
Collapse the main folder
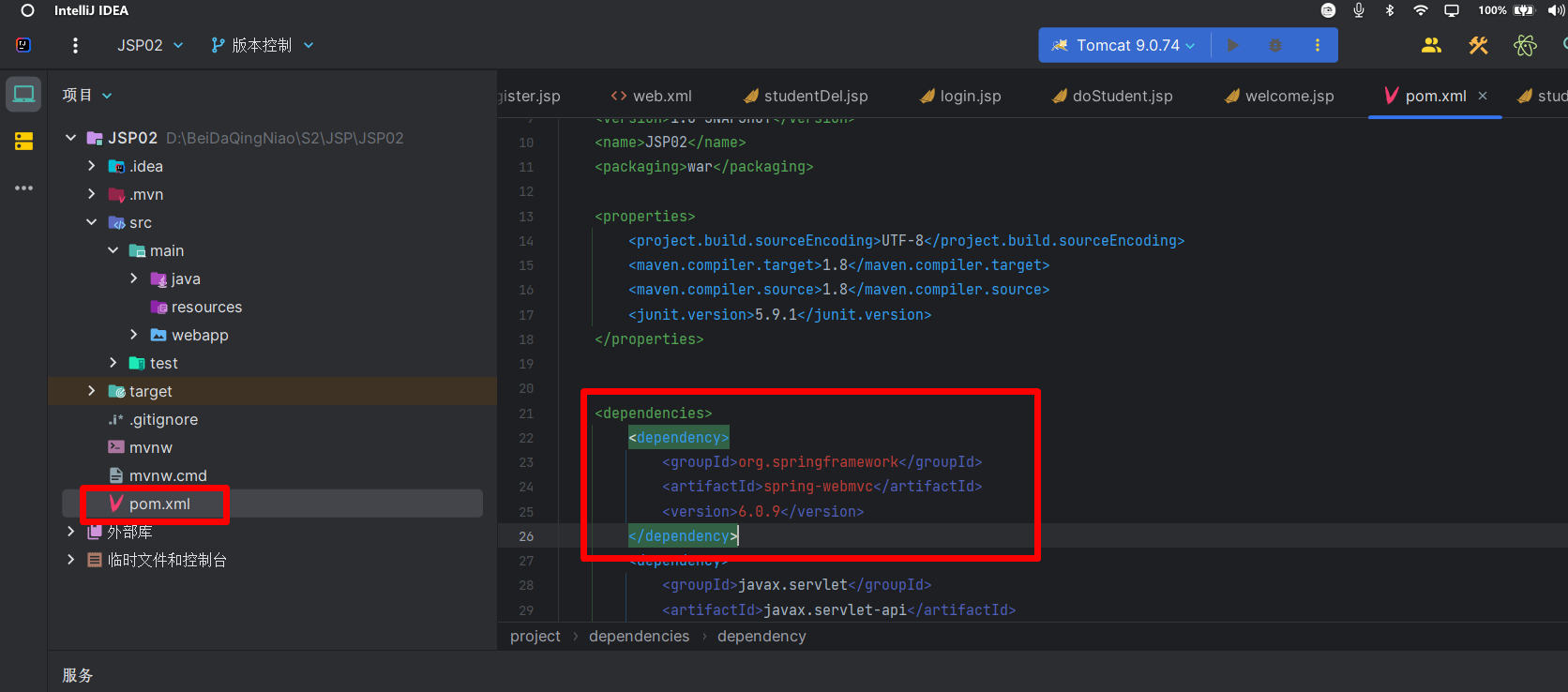[113, 250]
